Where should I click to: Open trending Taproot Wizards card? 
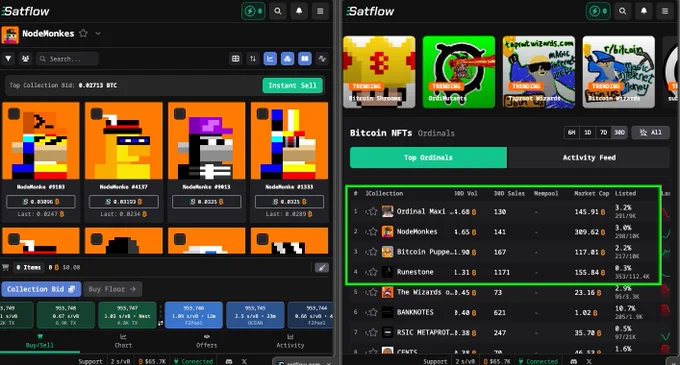(x=539, y=72)
